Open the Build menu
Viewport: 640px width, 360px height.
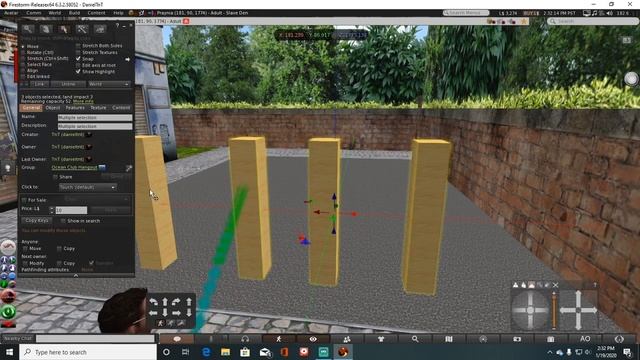[74, 13]
